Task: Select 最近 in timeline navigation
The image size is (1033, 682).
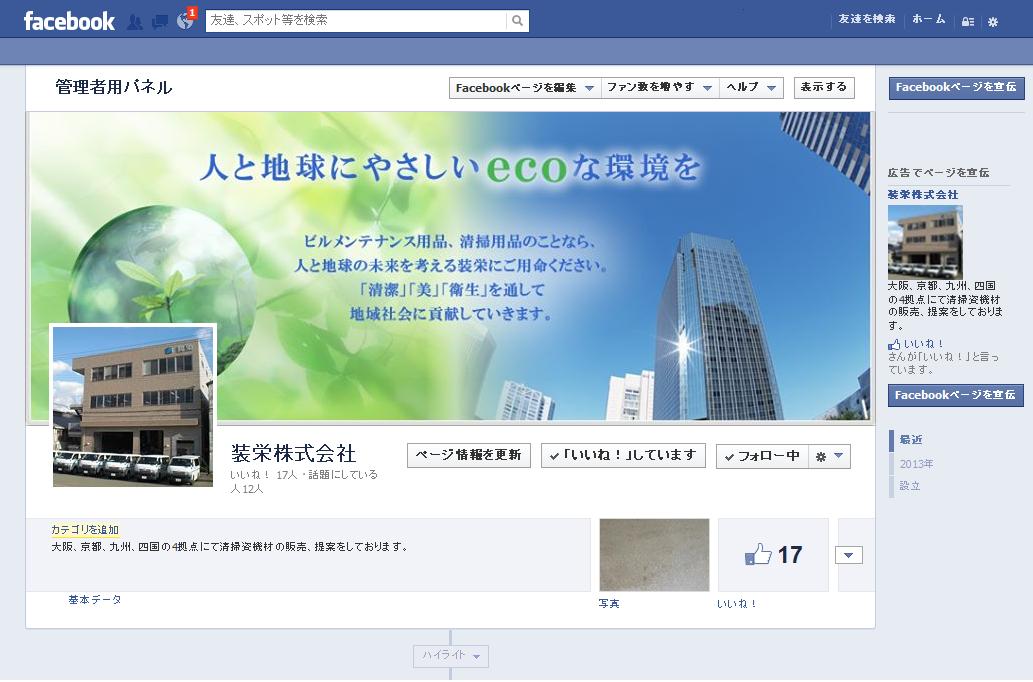Action: pos(911,440)
